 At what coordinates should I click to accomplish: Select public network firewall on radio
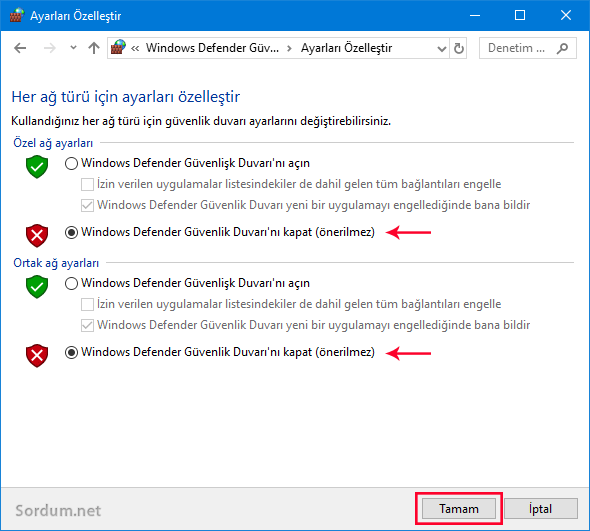[71, 283]
